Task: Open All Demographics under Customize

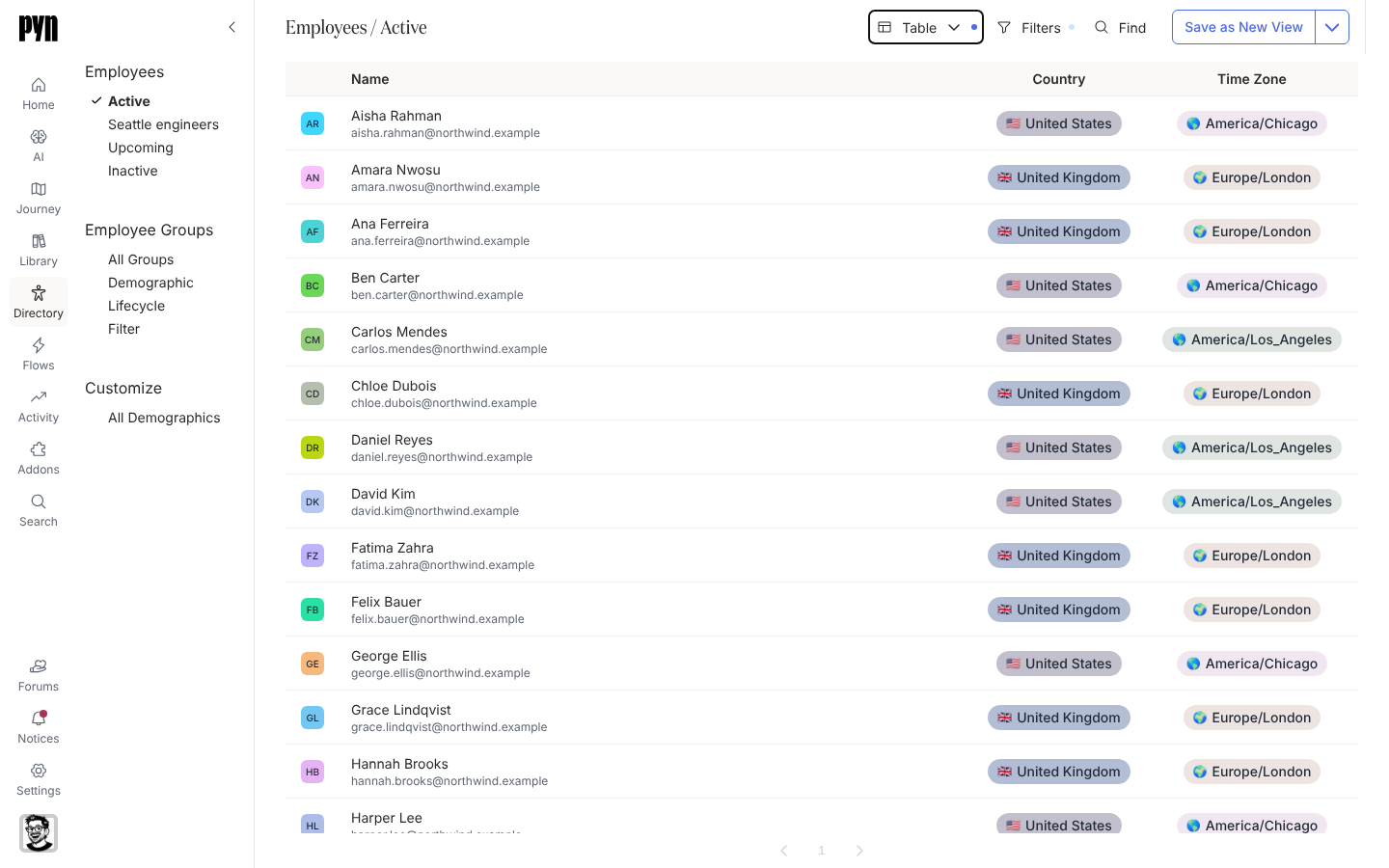Action: [x=164, y=418]
